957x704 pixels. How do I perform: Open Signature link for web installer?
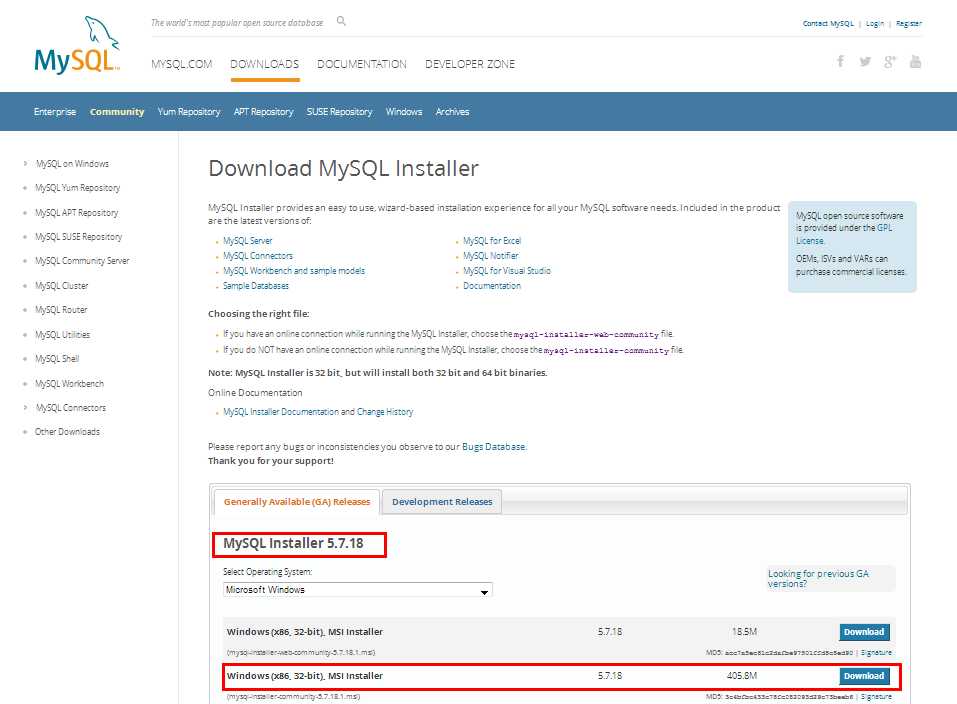pyautogui.click(x=876, y=653)
